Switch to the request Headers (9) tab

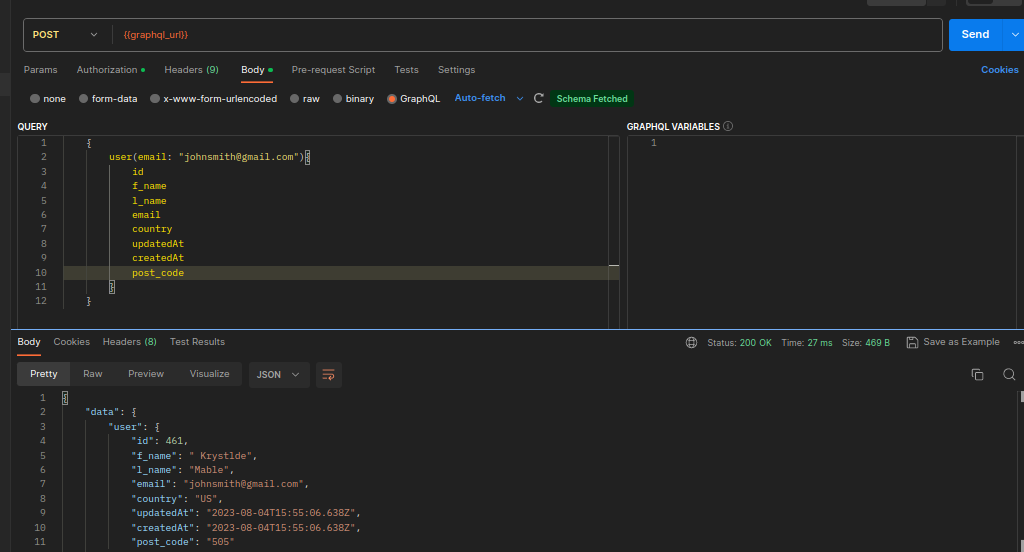pyautogui.click(x=191, y=70)
